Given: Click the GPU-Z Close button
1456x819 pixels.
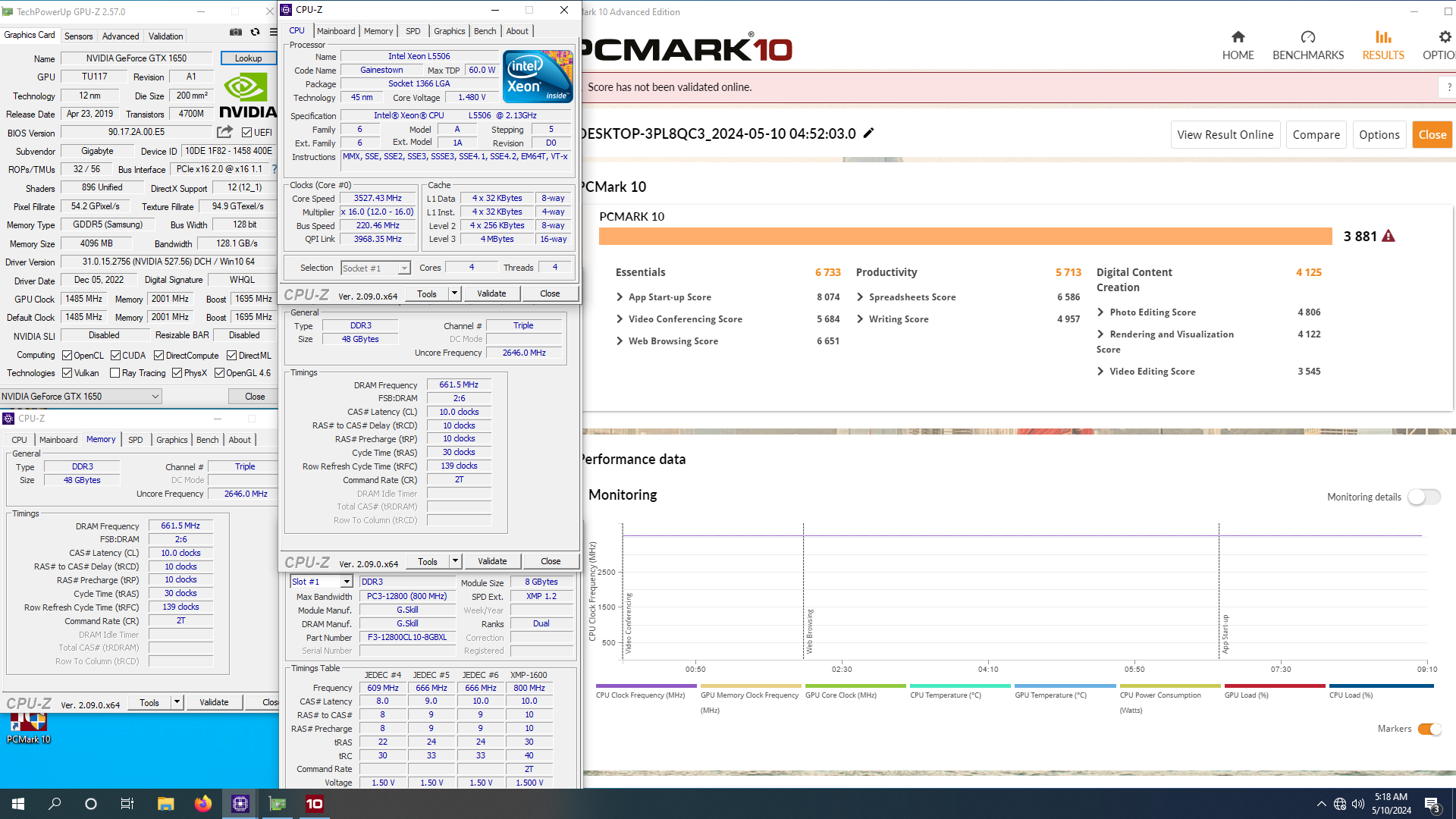Looking at the screenshot, I should (x=255, y=396).
